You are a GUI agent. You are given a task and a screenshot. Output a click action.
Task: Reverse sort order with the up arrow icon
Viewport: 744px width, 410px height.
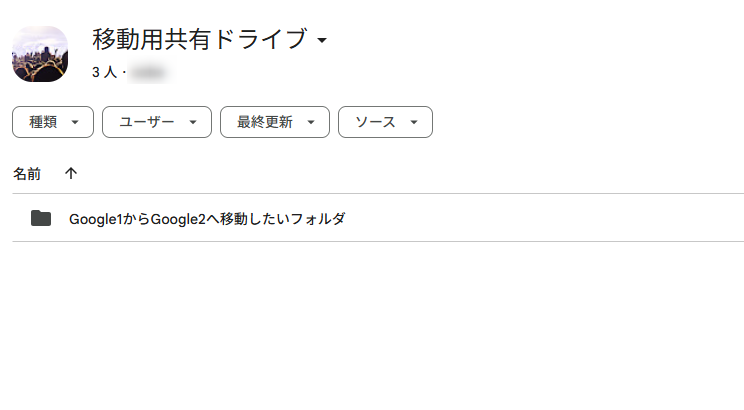(71, 173)
